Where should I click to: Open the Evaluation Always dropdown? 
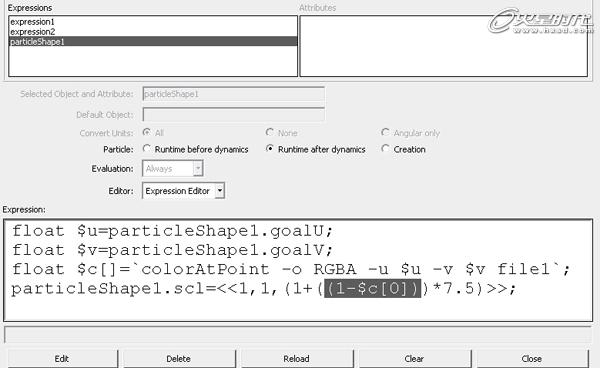(x=173, y=168)
